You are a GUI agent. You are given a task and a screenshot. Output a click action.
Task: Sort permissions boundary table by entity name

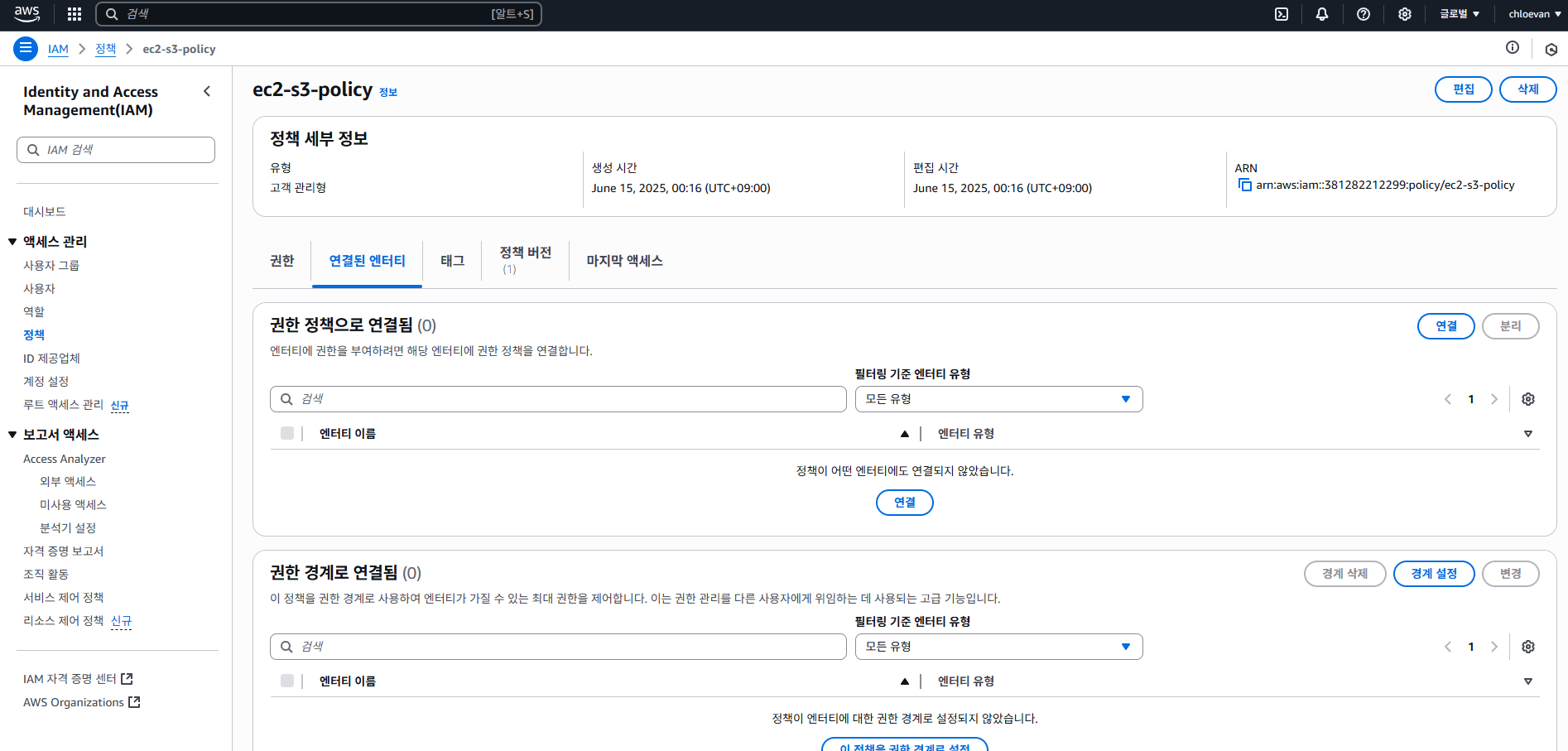click(905, 681)
